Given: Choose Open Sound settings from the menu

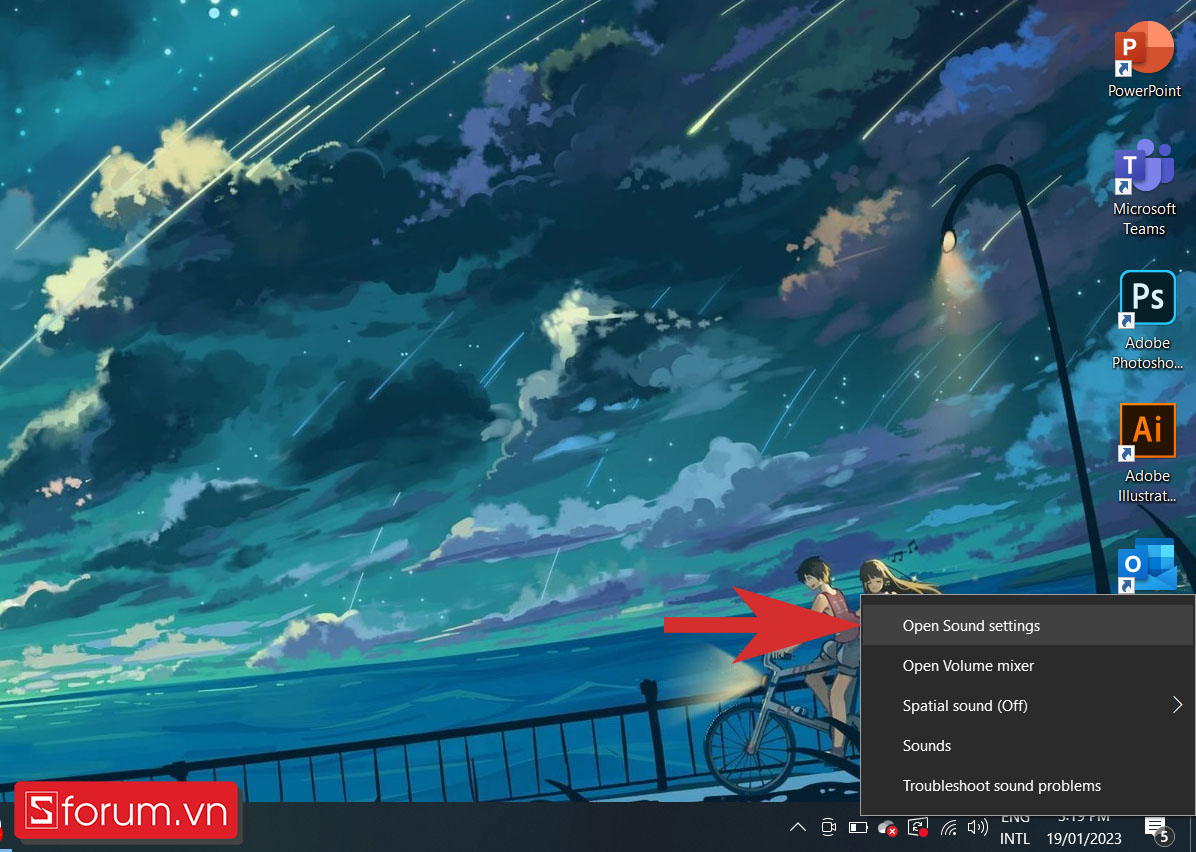Looking at the screenshot, I should coord(1027,625).
